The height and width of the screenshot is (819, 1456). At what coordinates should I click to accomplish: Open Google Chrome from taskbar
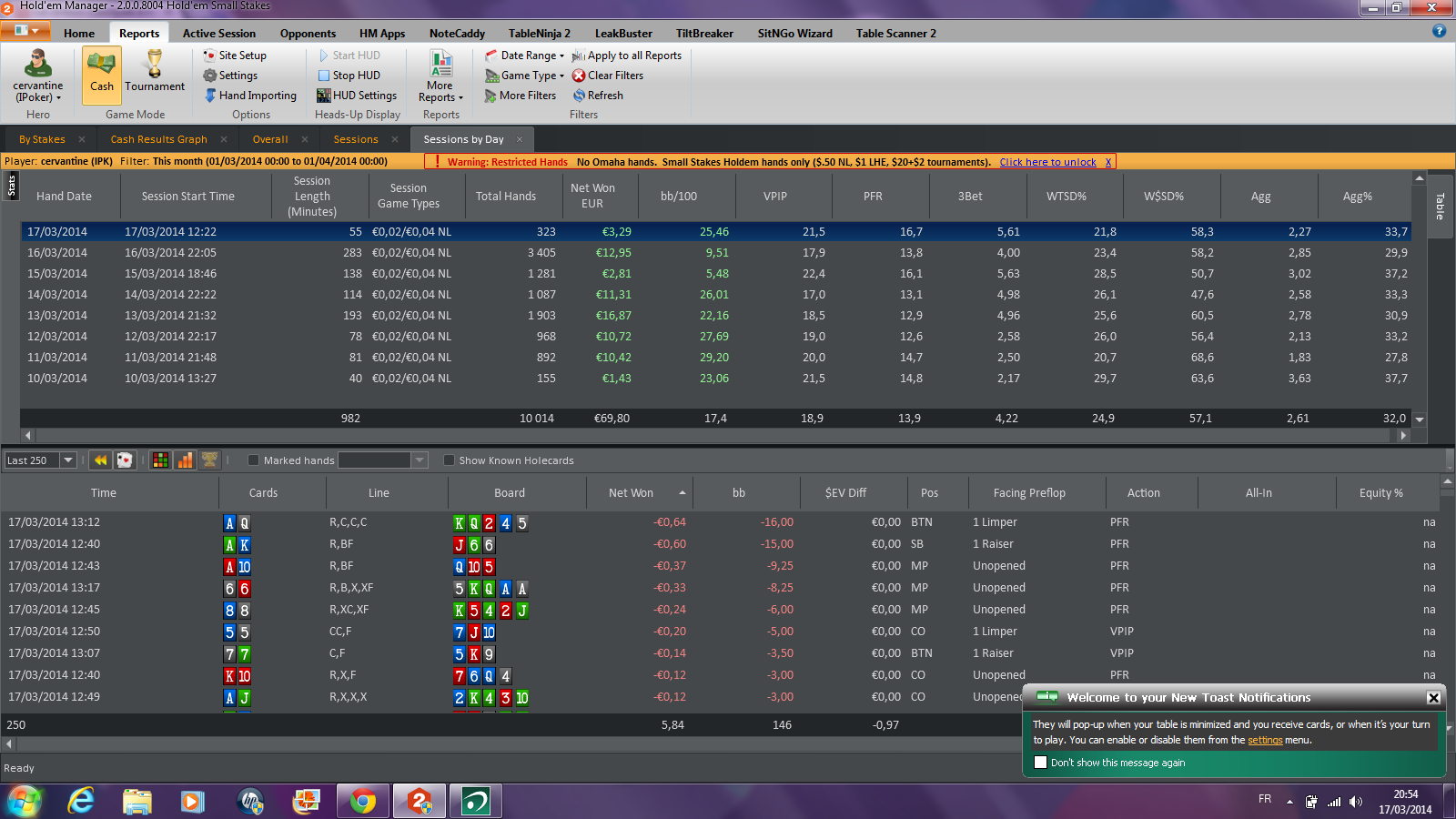pos(363,801)
